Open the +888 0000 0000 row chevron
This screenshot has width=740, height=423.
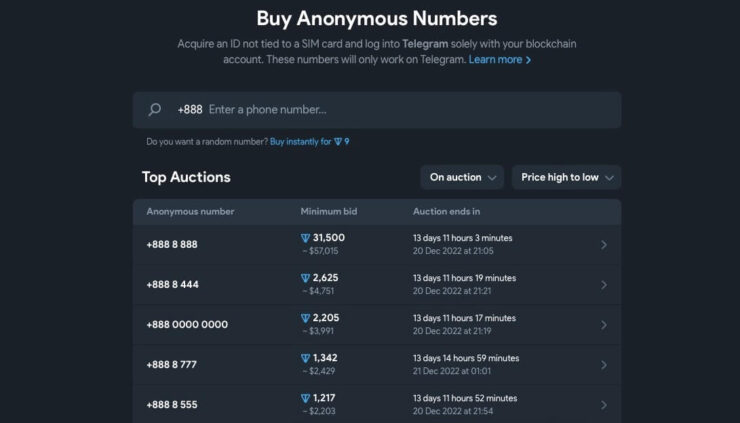[x=604, y=325]
